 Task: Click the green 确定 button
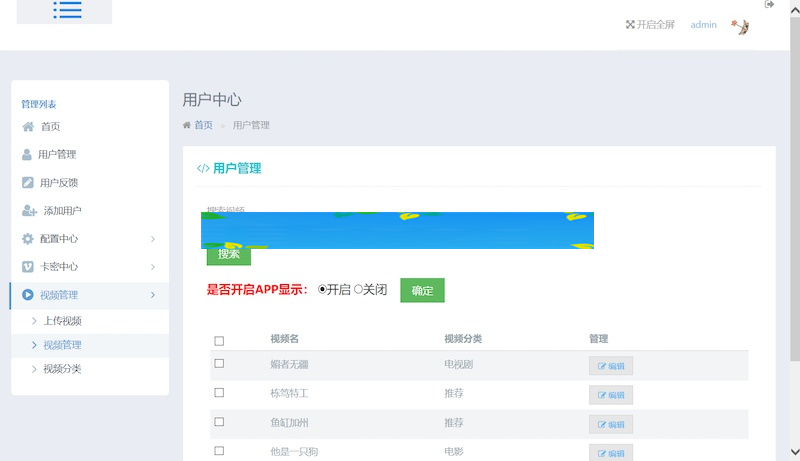click(x=422, y=290)
